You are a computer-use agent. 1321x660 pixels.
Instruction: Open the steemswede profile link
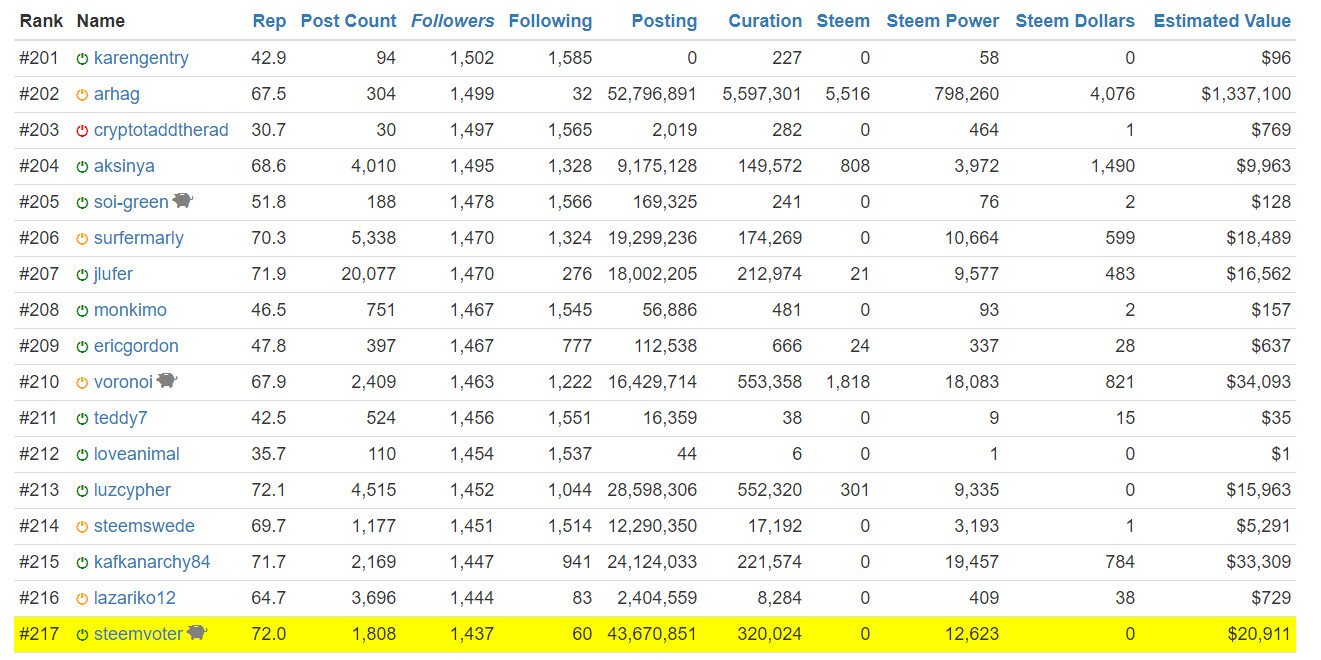point(144,526)
